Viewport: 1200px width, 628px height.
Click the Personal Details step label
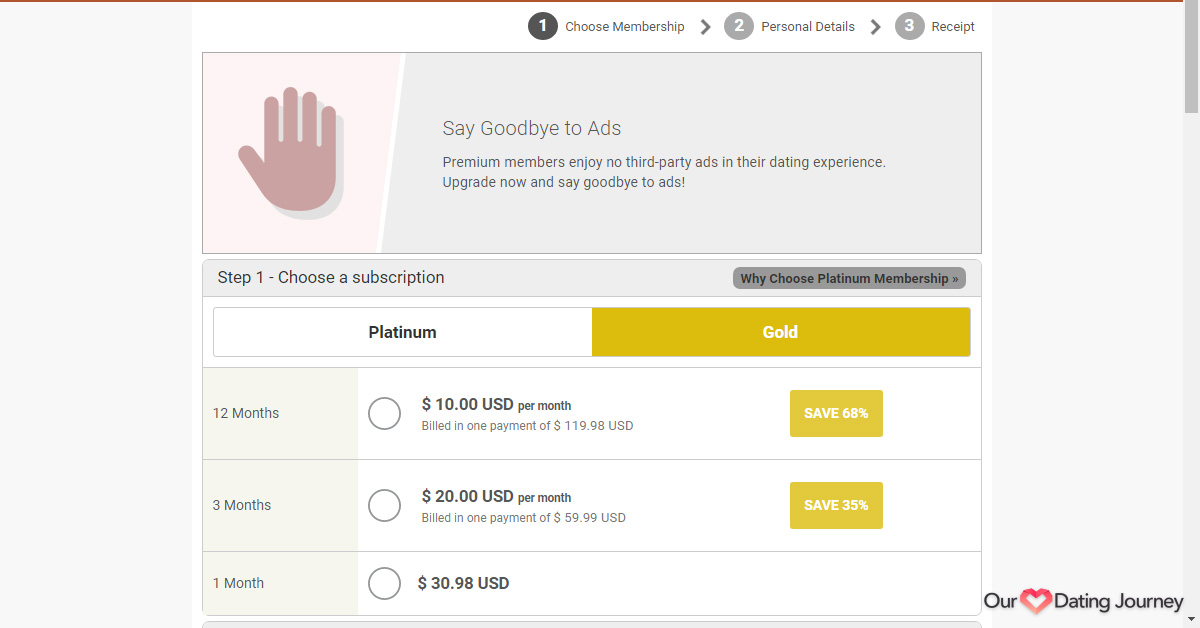808,27
